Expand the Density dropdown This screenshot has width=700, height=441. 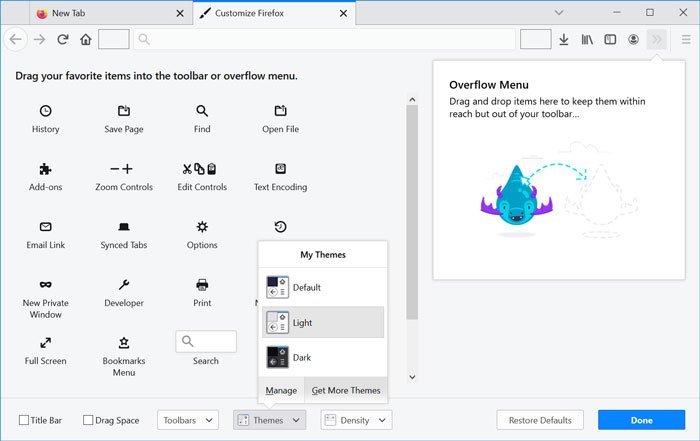coord(356,420)
